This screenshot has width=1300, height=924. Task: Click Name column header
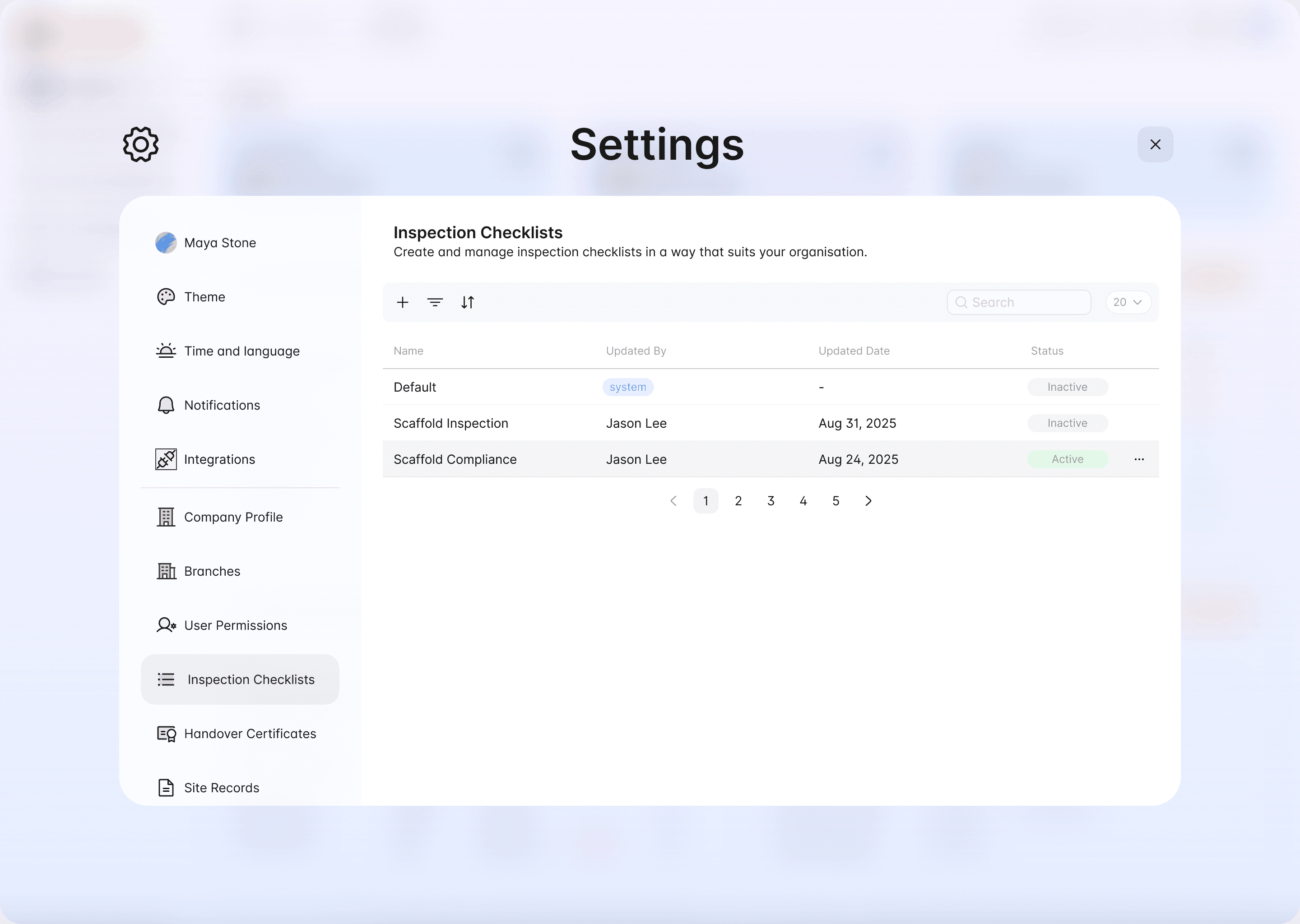pyautogui.click(x=408, y=351)
